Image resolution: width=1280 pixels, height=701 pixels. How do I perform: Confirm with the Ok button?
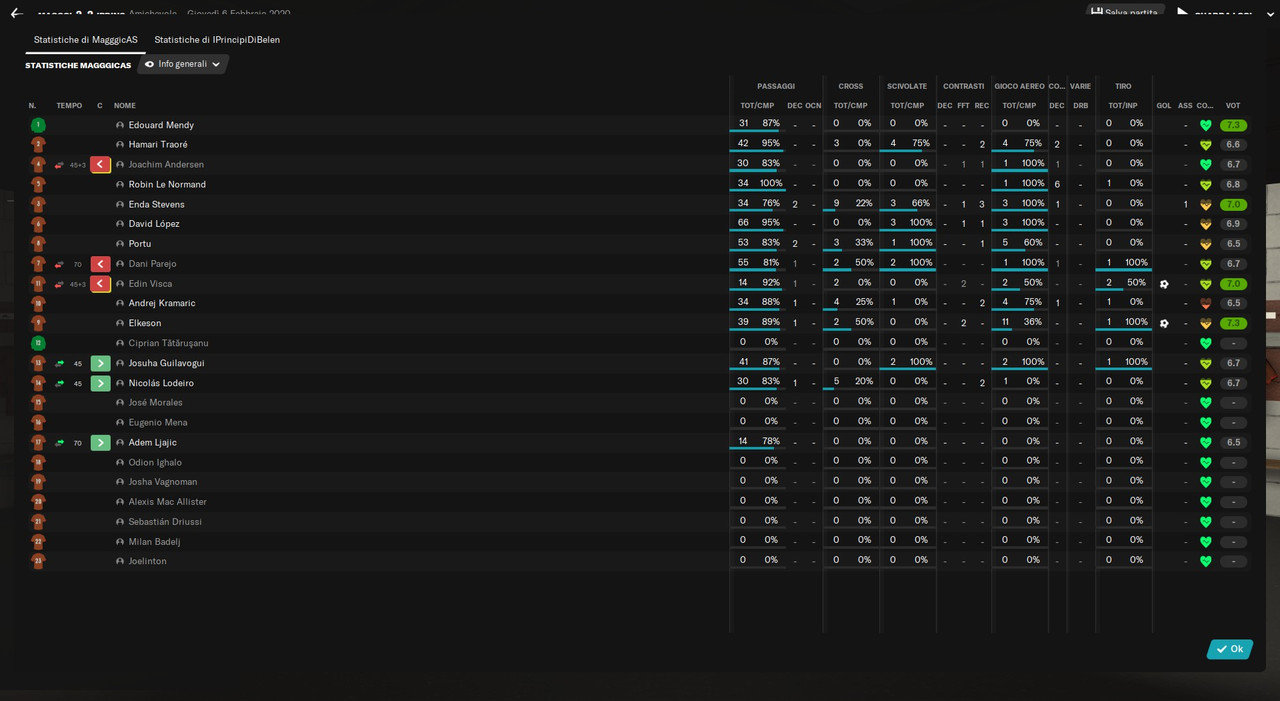pos(1230,649)
